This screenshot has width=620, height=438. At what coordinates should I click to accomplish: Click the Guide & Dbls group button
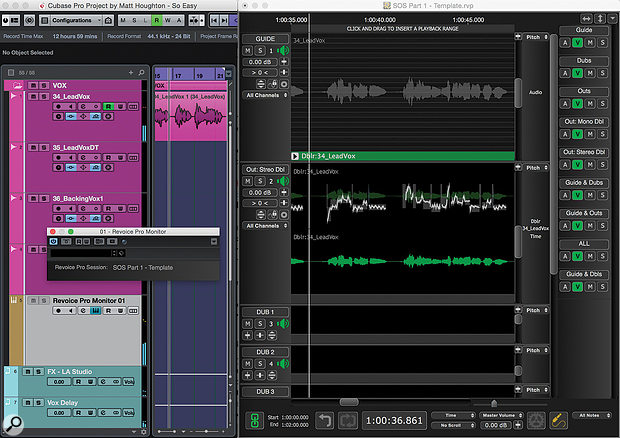584,274
